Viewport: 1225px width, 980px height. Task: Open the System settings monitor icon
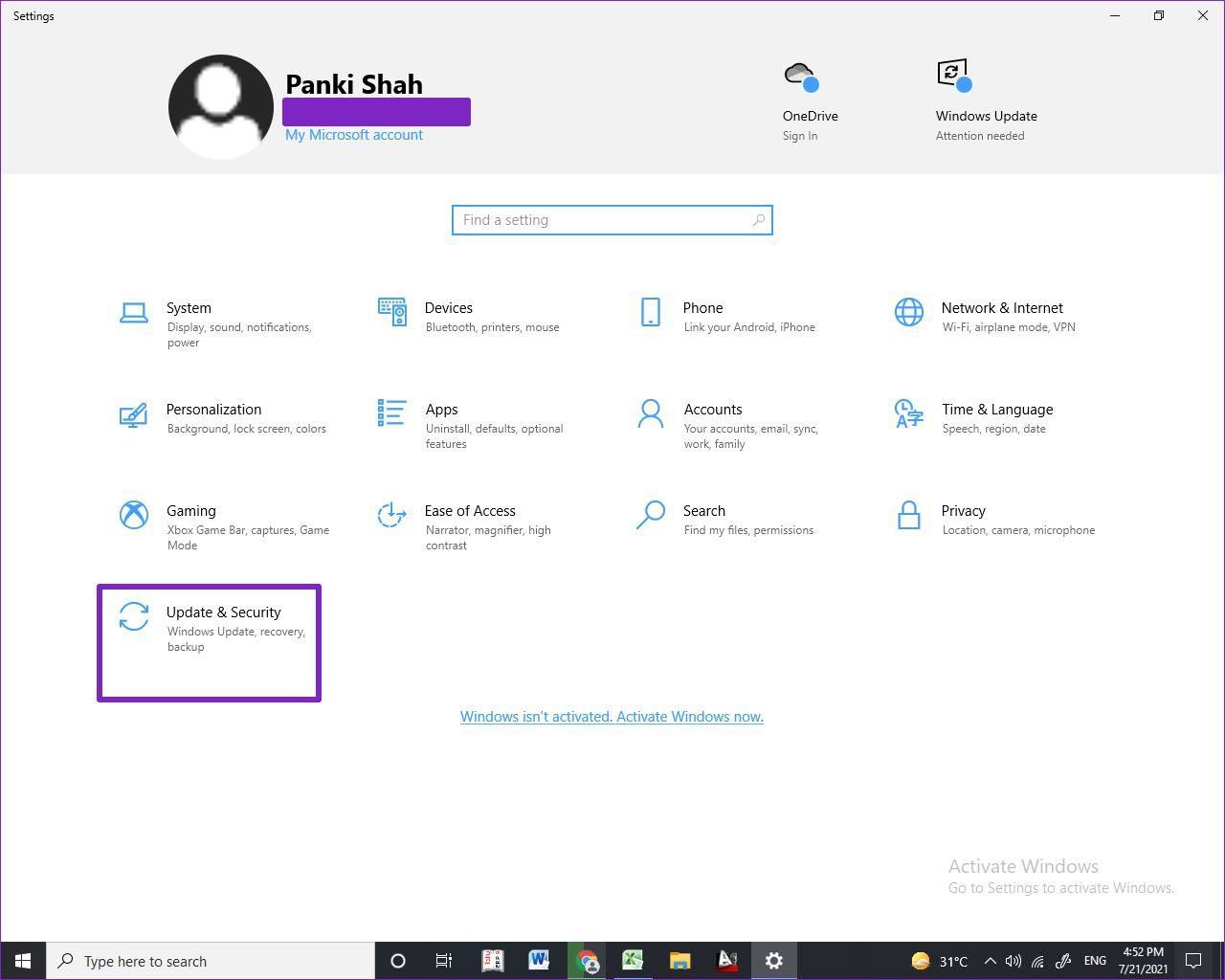point(133,313)
